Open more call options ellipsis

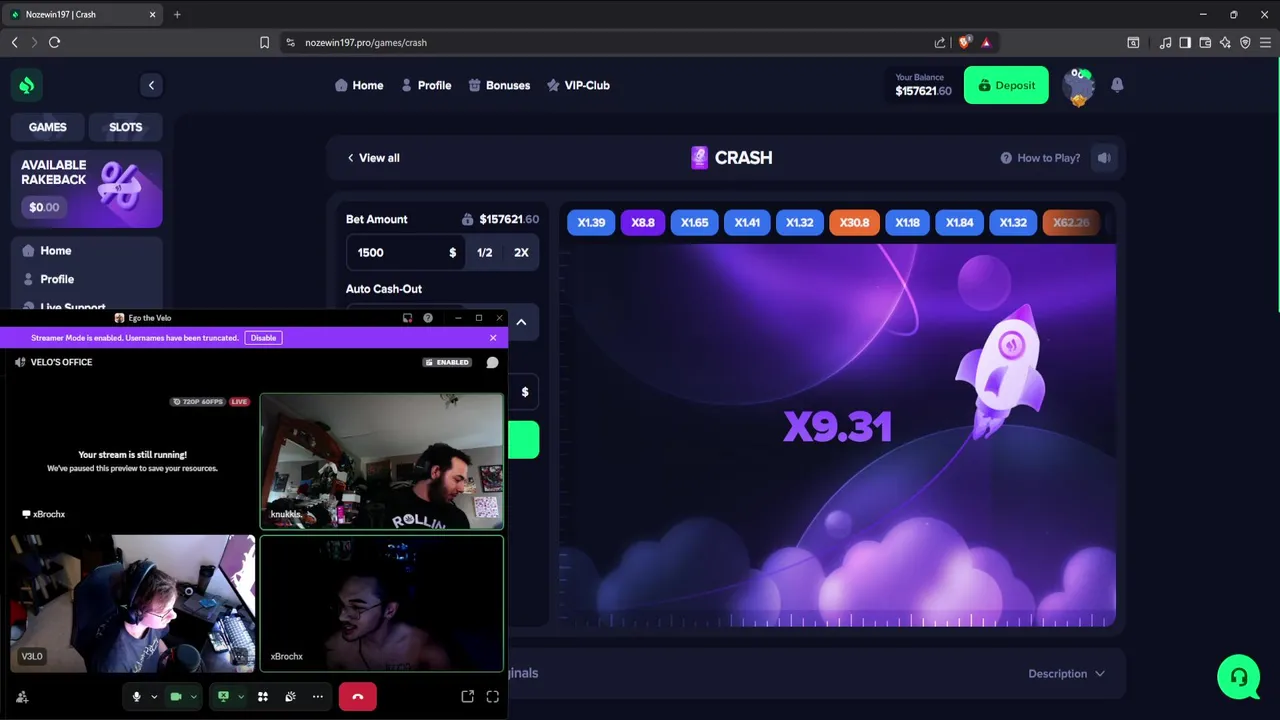(x=318, y=697)
